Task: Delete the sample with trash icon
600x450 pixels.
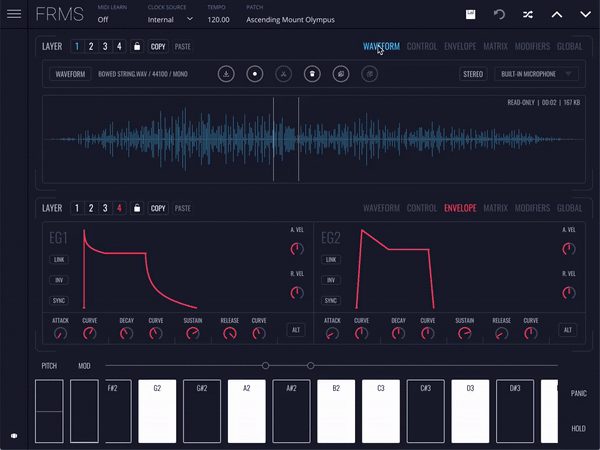Action: pos(312,74)
